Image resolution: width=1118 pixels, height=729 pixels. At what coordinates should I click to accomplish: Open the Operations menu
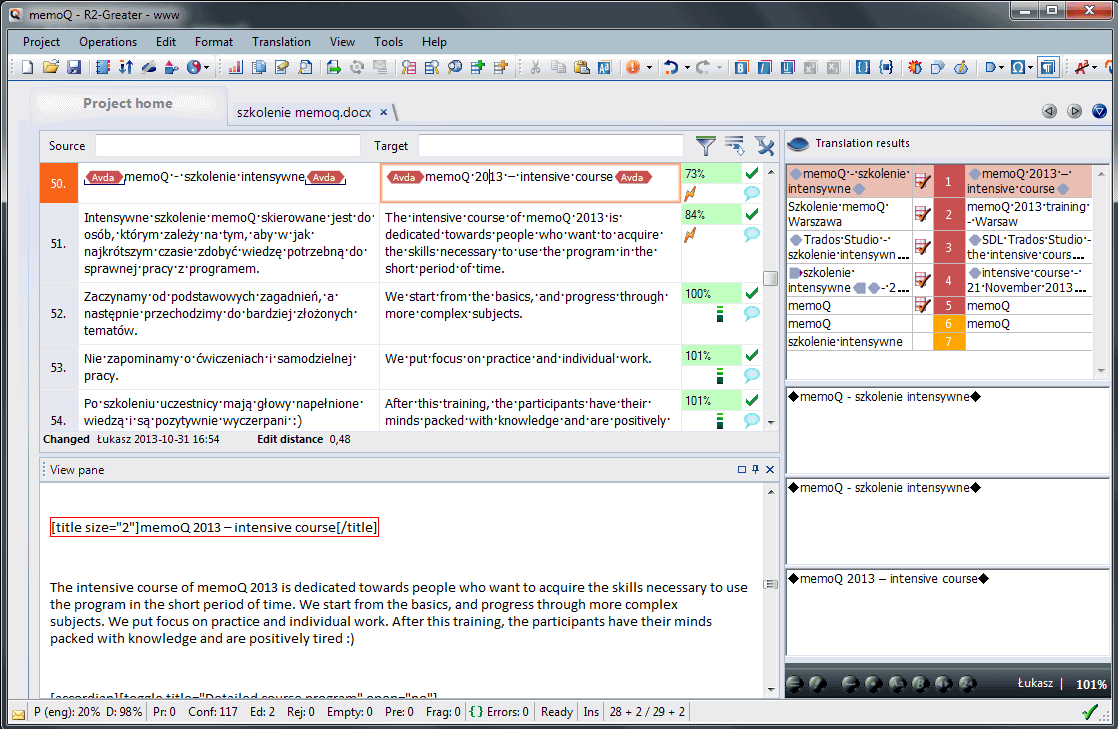click(x=107, y=42)
